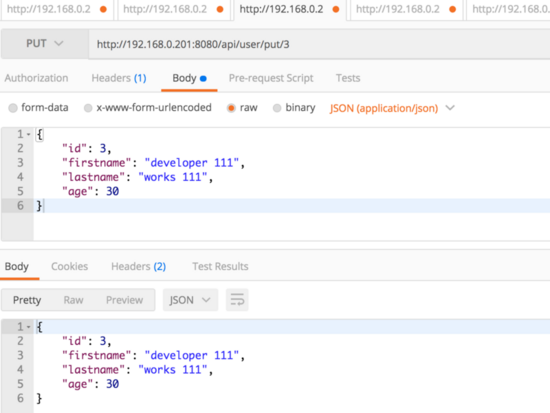550x413 pixels.
Task: Open the Pre-request Script tab
Action: click(271, 78)
